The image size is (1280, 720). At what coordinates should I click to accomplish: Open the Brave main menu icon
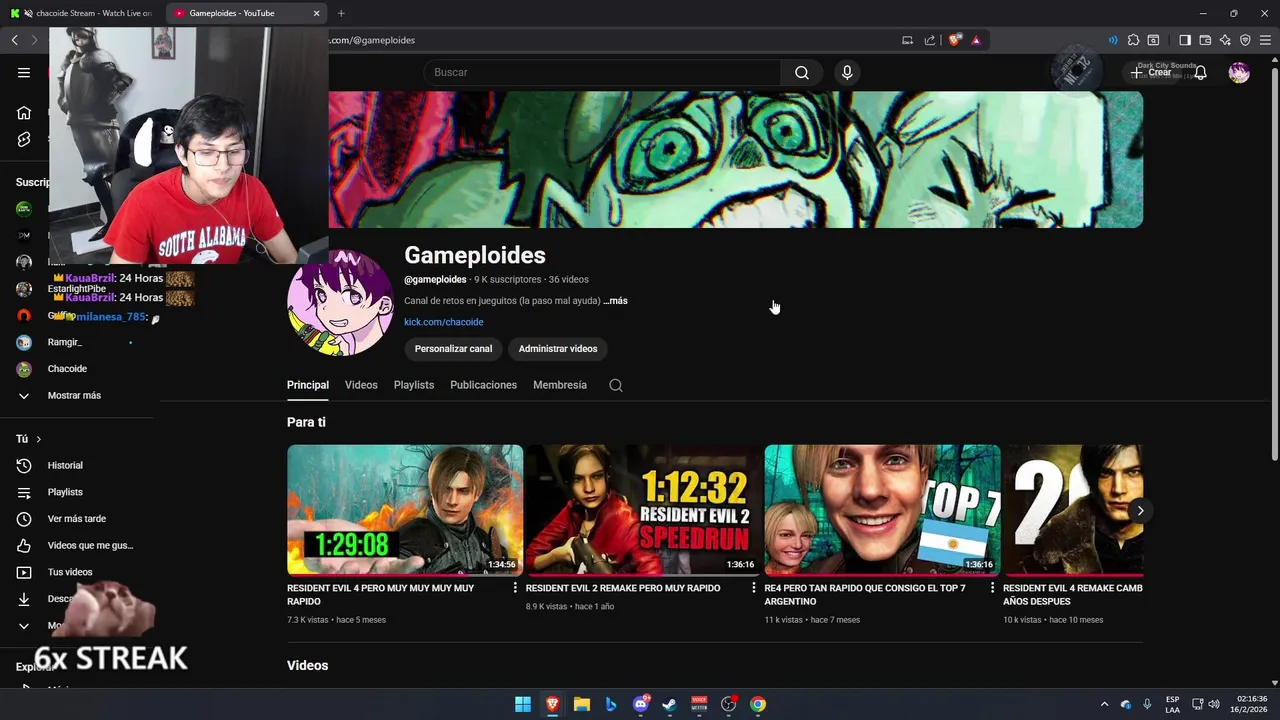click(1265, 40)
